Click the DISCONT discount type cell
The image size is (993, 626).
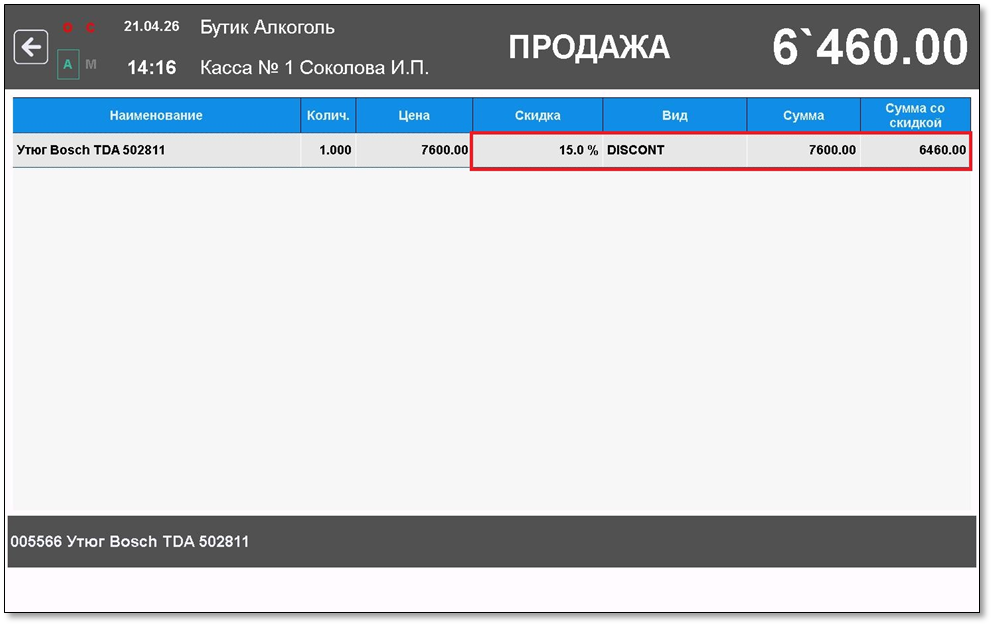click(675, 150)
